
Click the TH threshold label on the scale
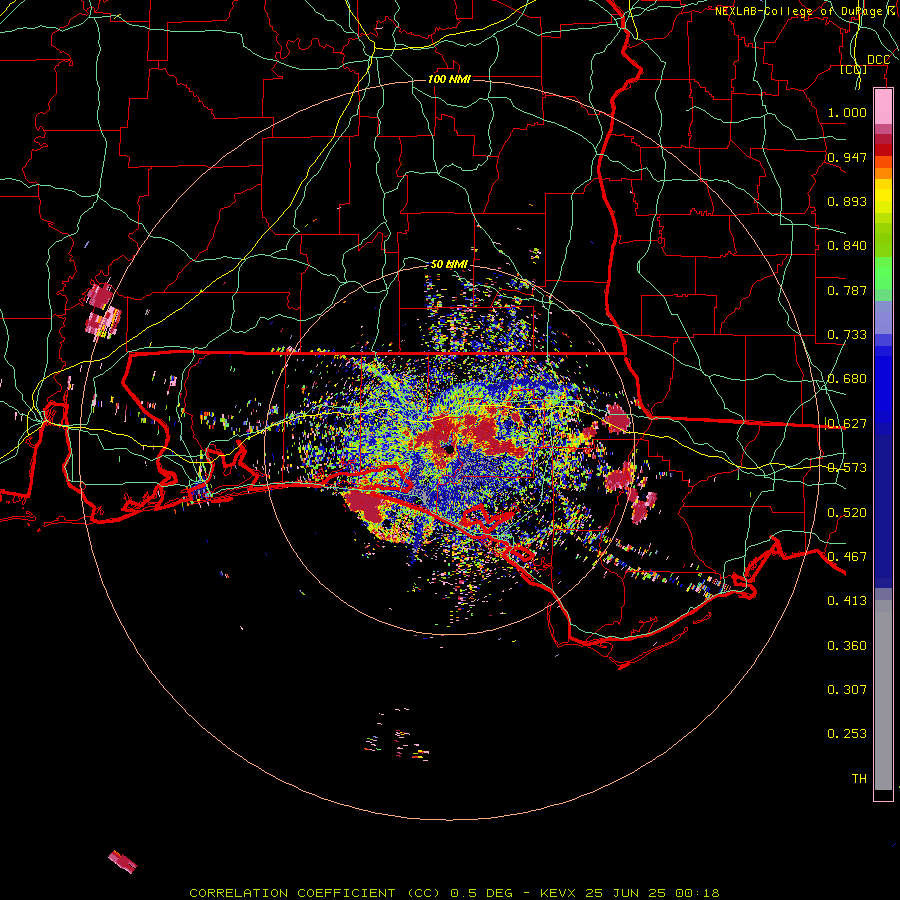click(859, 779)
